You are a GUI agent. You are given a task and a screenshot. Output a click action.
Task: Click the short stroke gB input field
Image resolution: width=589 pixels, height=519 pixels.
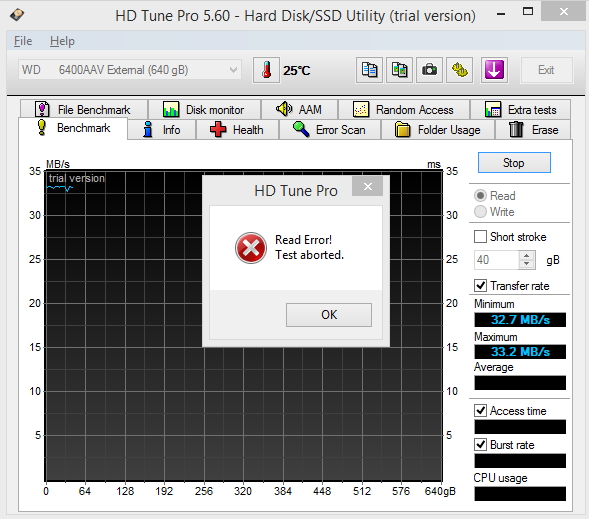click(x=496, y=260)
